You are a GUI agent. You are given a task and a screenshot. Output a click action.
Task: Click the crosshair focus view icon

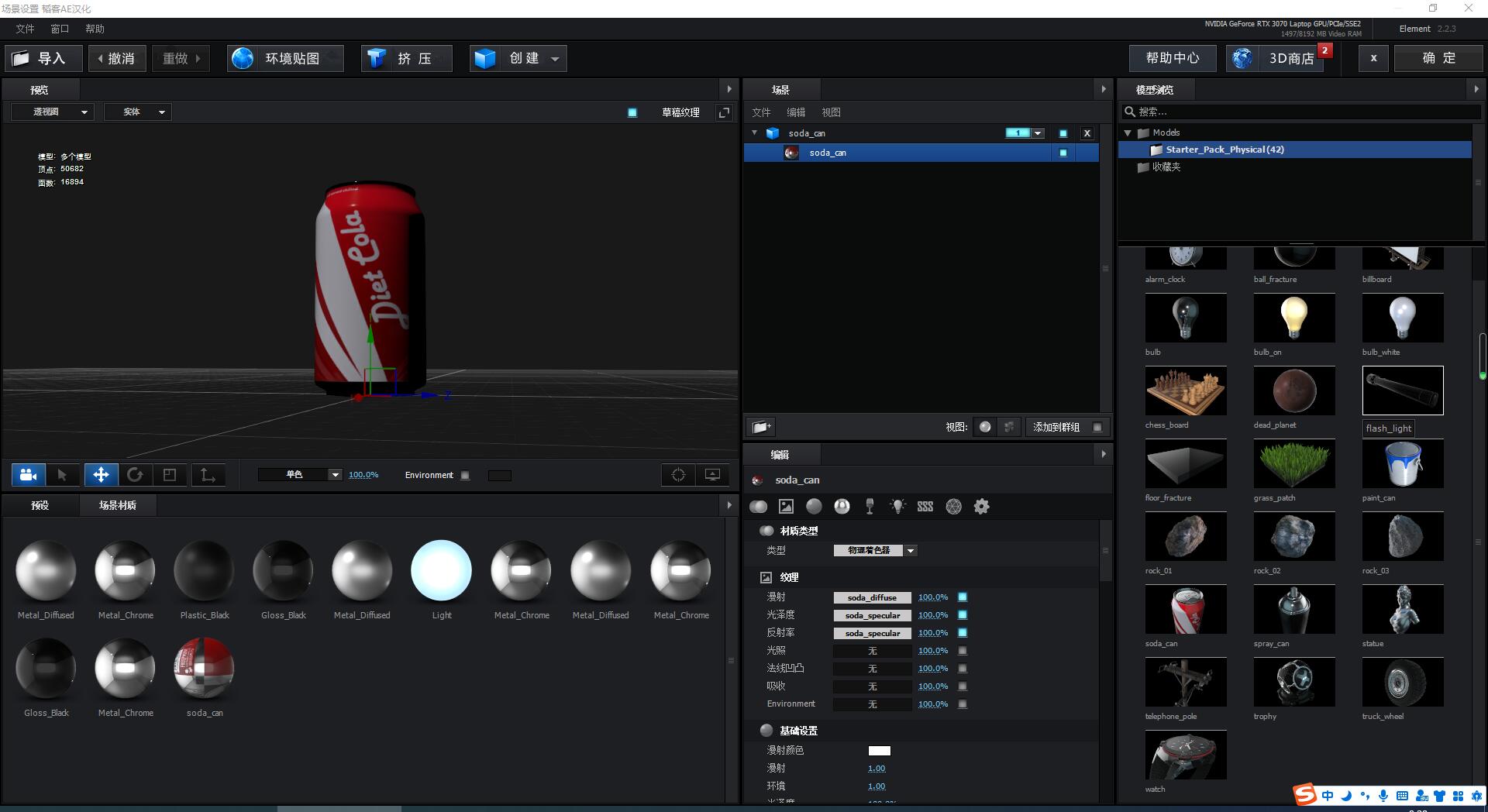click(678, 475)
